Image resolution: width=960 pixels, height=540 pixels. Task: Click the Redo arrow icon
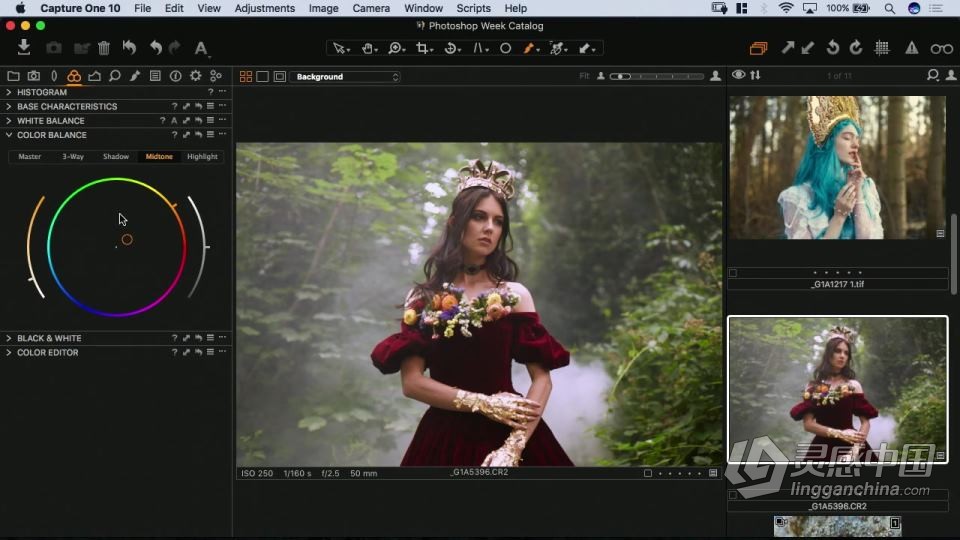click(x=175, y=47)
